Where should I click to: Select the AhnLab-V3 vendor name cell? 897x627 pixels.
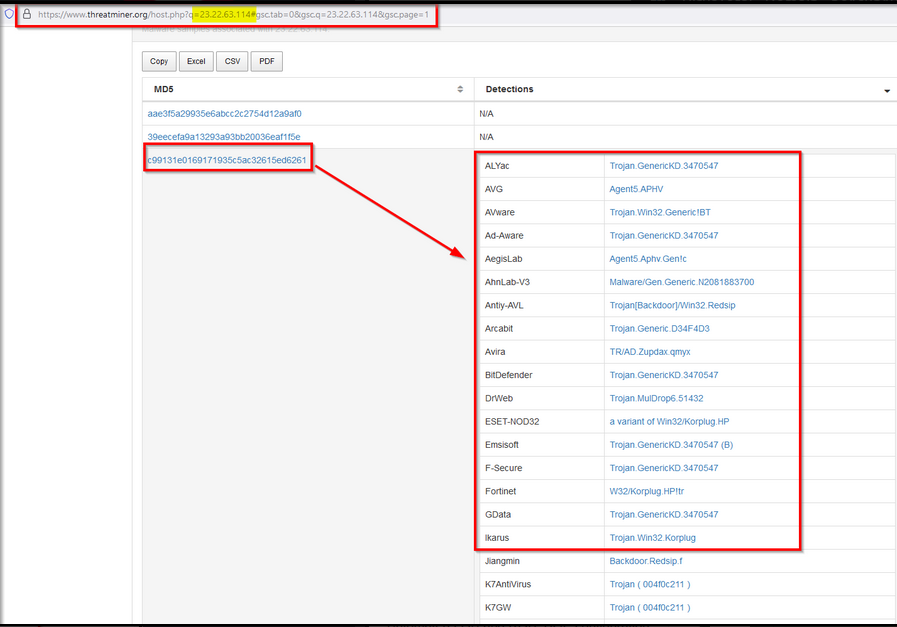542,282
